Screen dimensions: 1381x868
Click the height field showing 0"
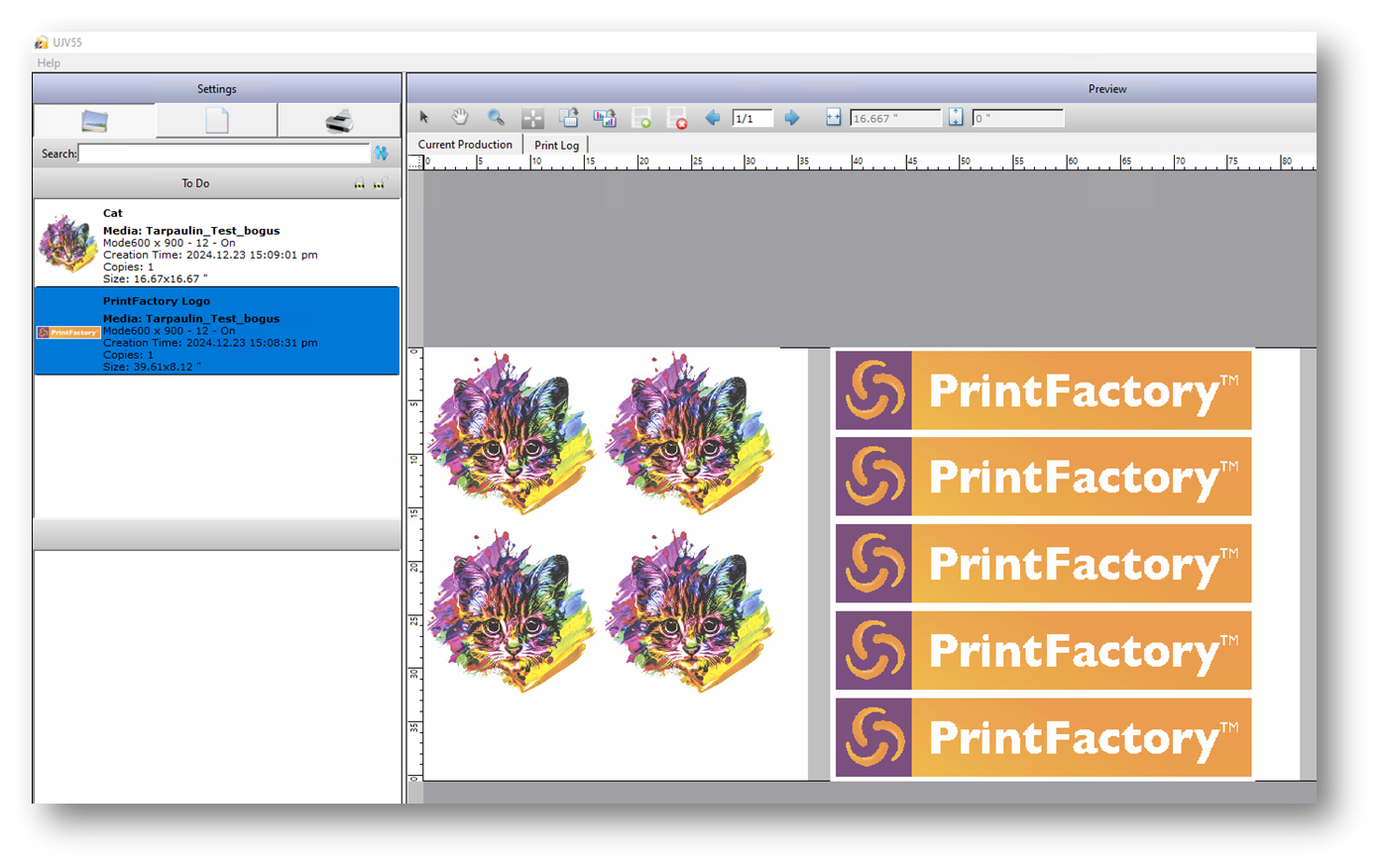(x=1017, y=119)
